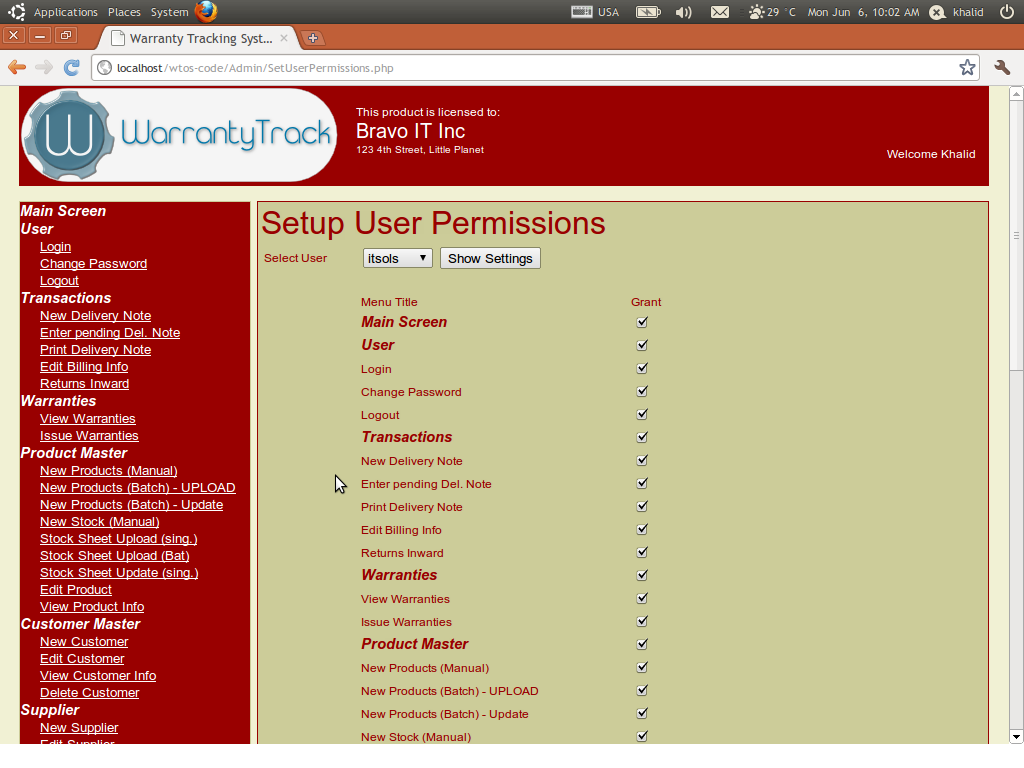Open the Issue Warranties sidebar link

coord(89,435)
